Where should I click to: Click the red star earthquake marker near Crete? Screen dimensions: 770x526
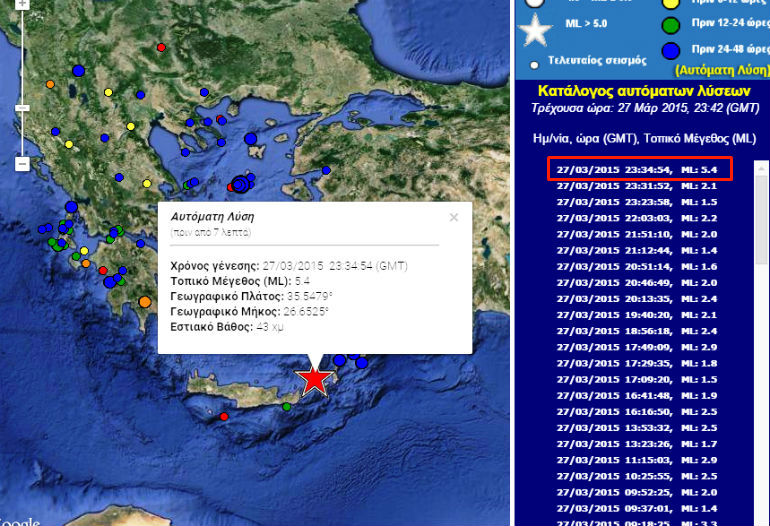click(x=315, y=380)
